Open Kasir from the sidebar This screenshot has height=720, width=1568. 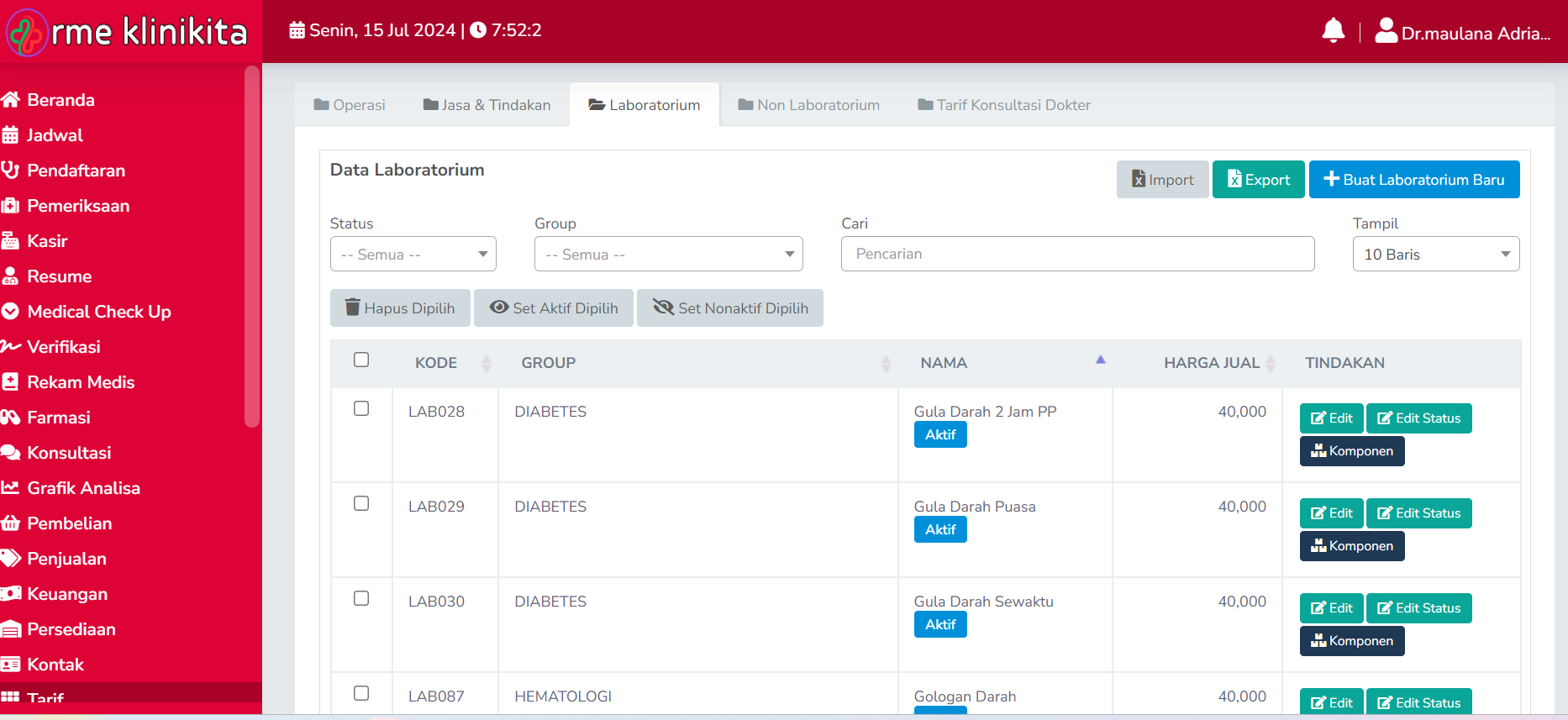tap(47, 241)
